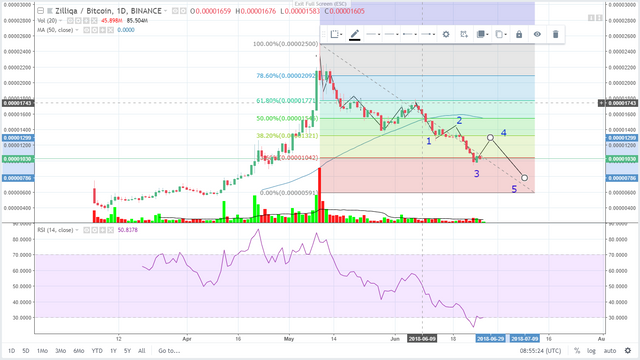This screenshot has width=640, height=360.
Task: Click the 0.00001743 price label on the left scale
Action: (x=18, y=103)
